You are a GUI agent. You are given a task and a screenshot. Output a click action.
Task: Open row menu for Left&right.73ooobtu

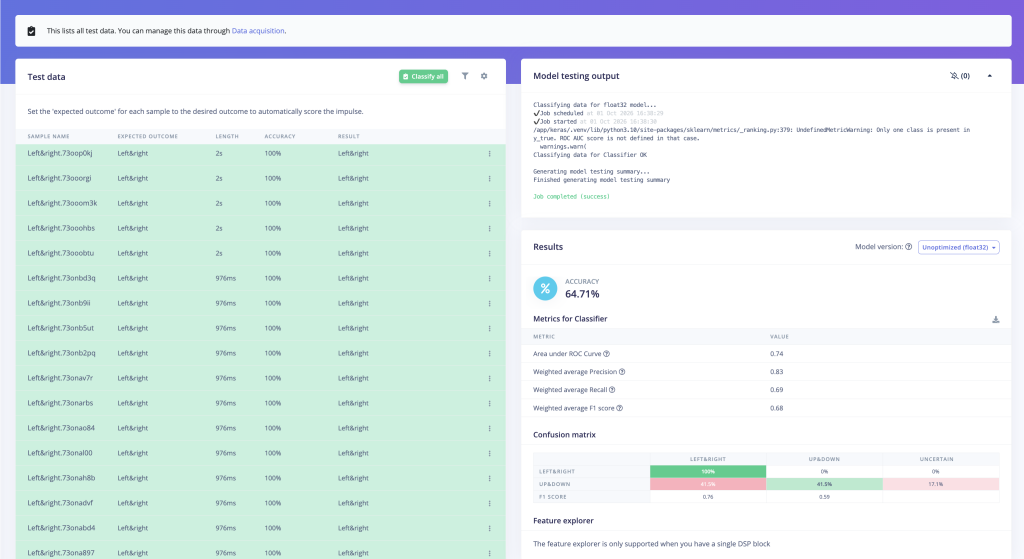[489, 253]
